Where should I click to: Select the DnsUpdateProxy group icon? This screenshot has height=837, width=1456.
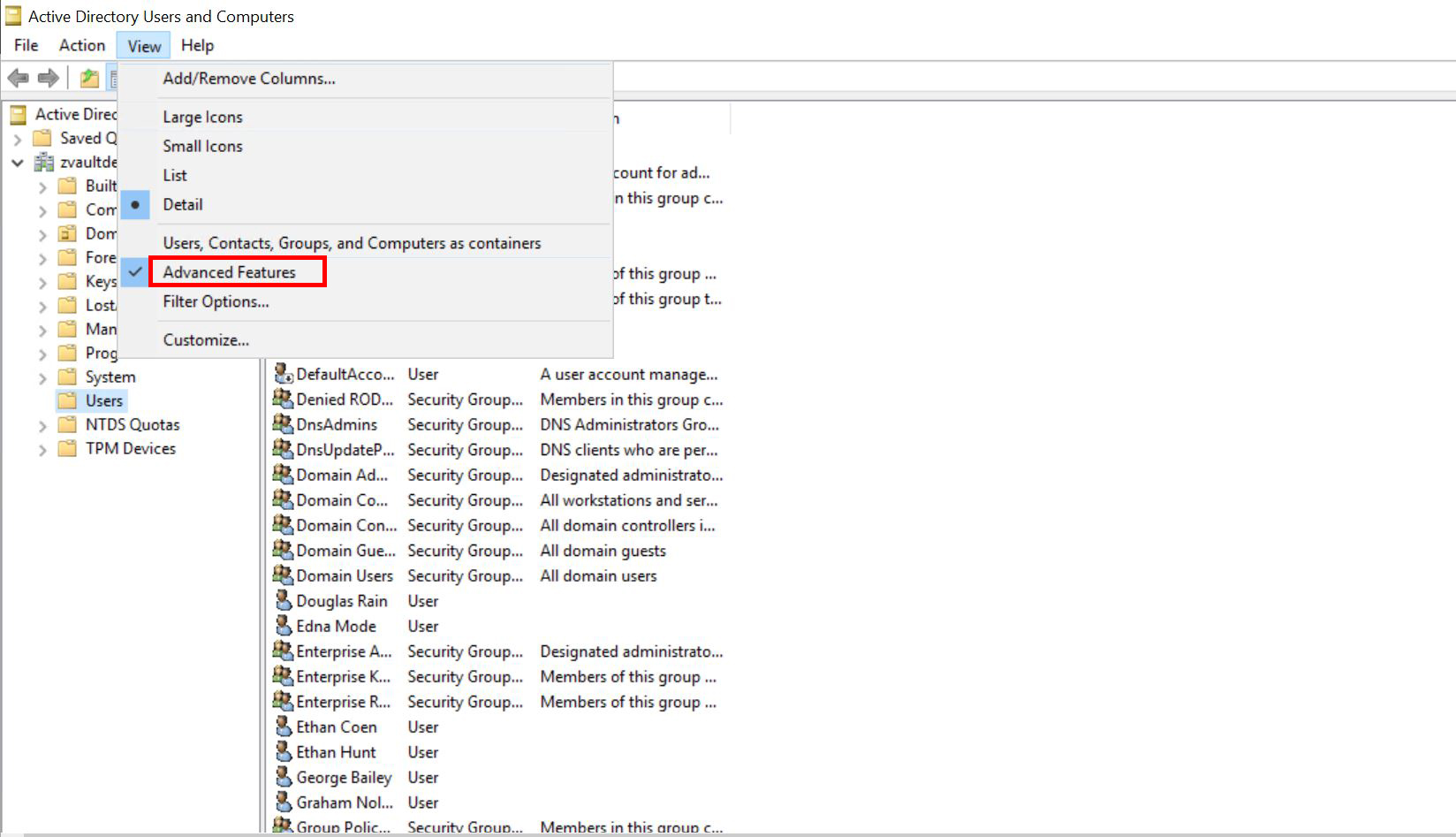coord(283,449)
